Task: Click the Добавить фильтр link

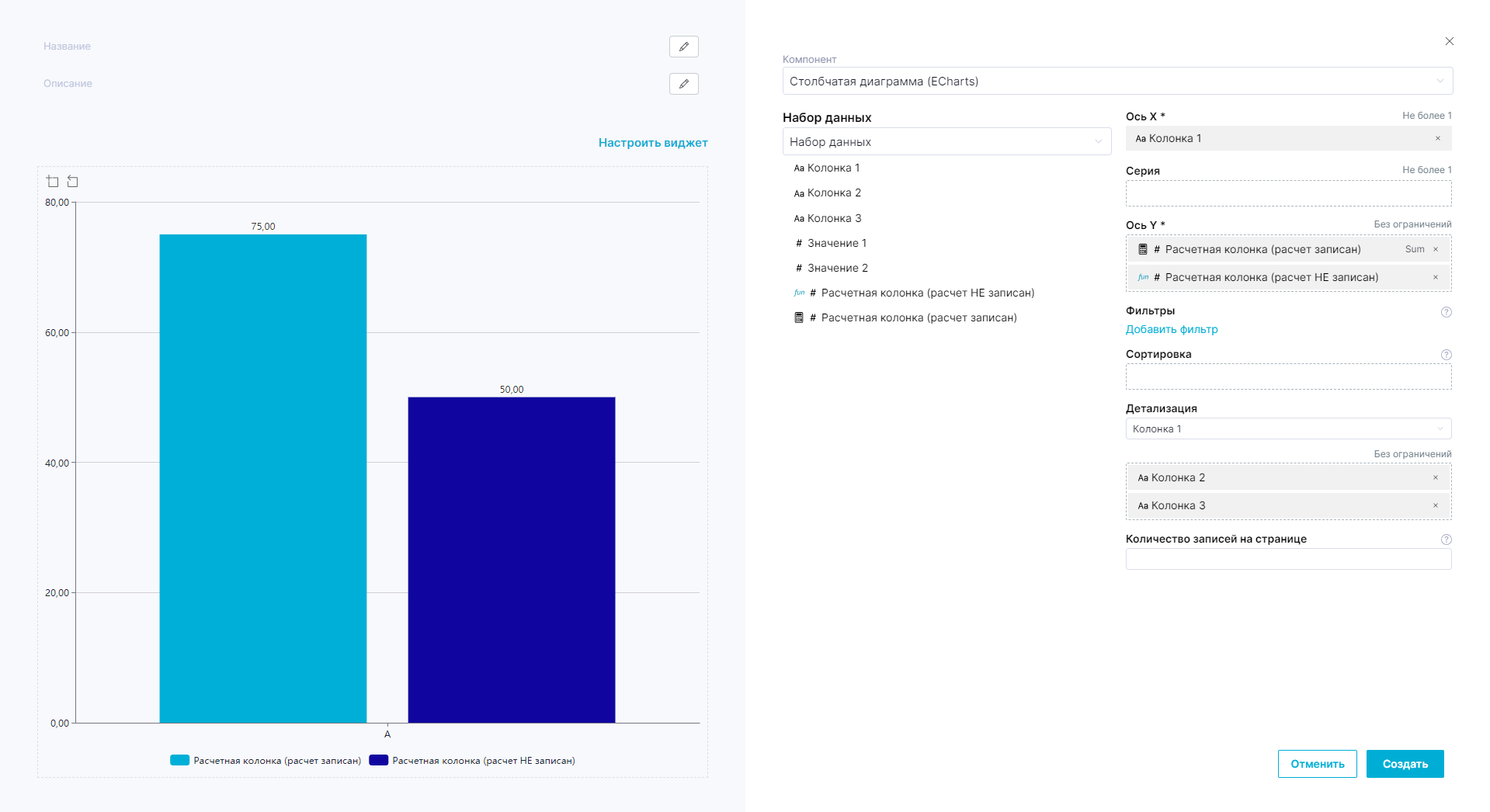Action: [x=1171, y=330]
